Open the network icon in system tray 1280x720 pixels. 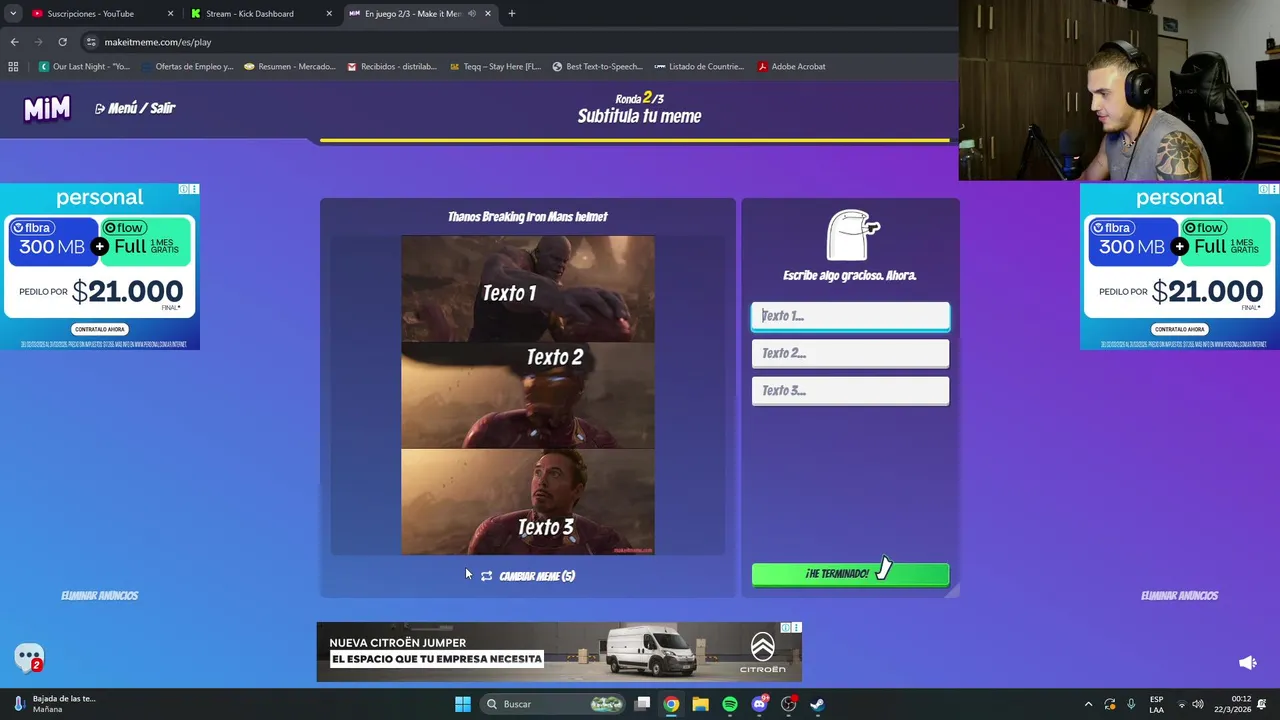[1181, 704]
